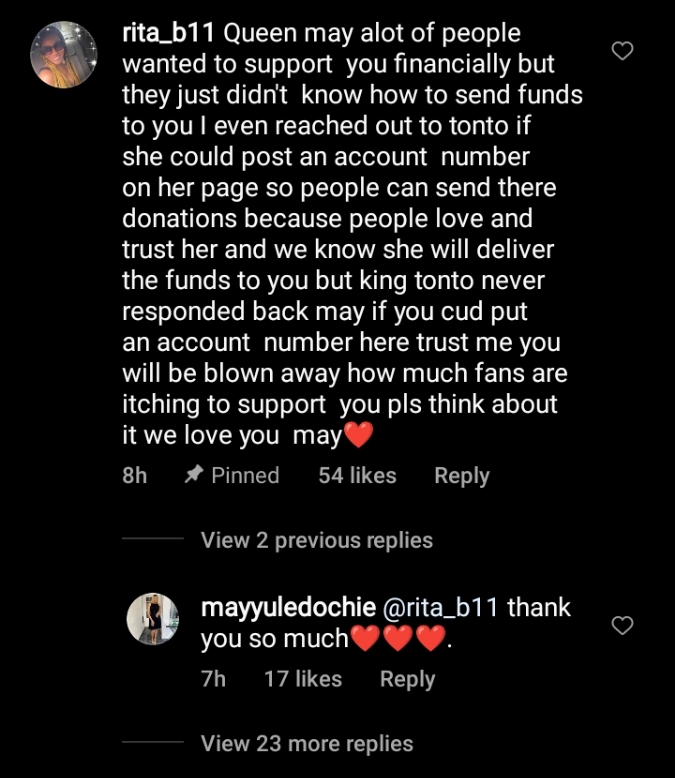View the 54 likes list

click(357, 476)
